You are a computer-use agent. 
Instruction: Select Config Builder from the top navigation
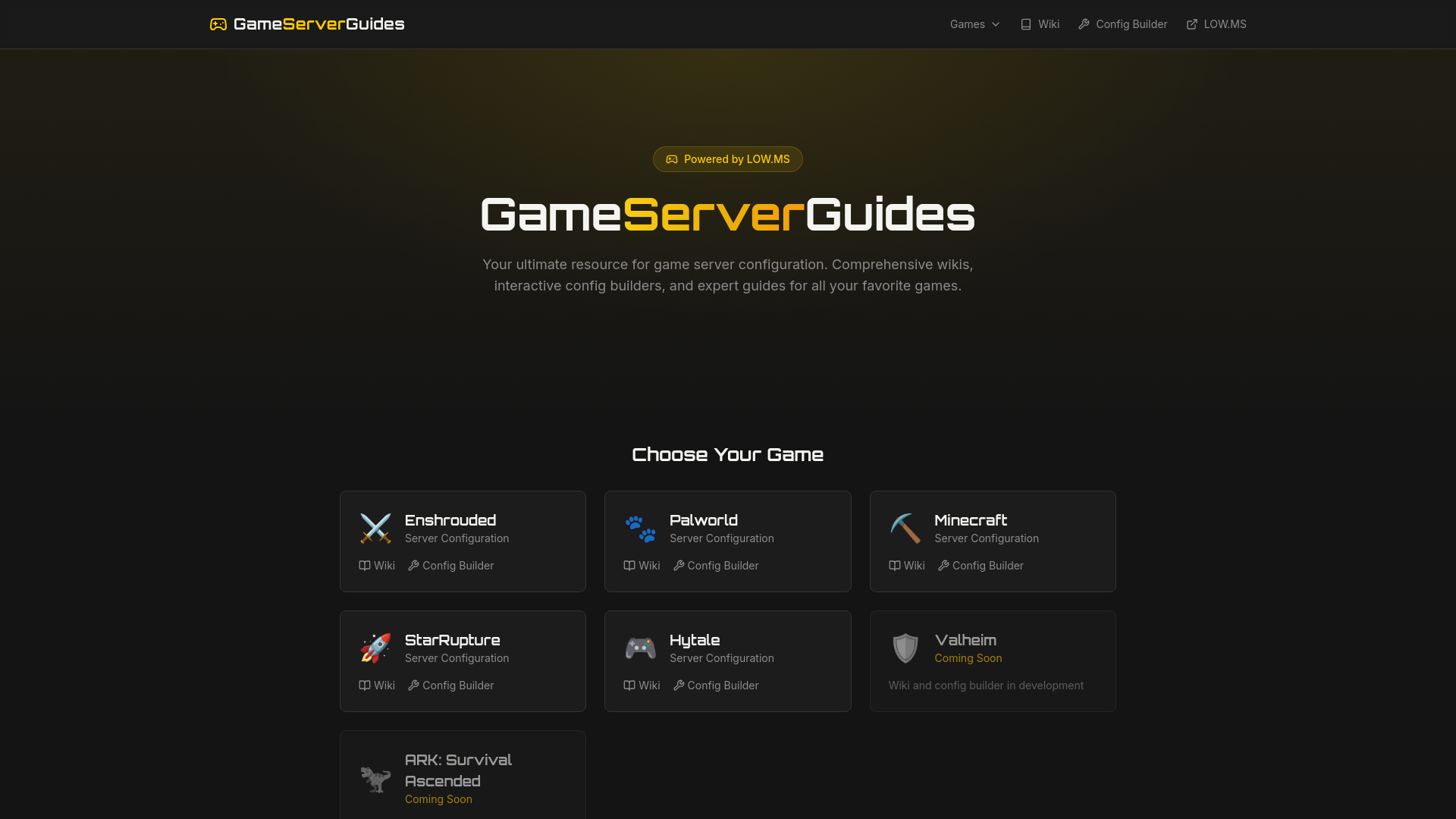tap(1123, 24)
